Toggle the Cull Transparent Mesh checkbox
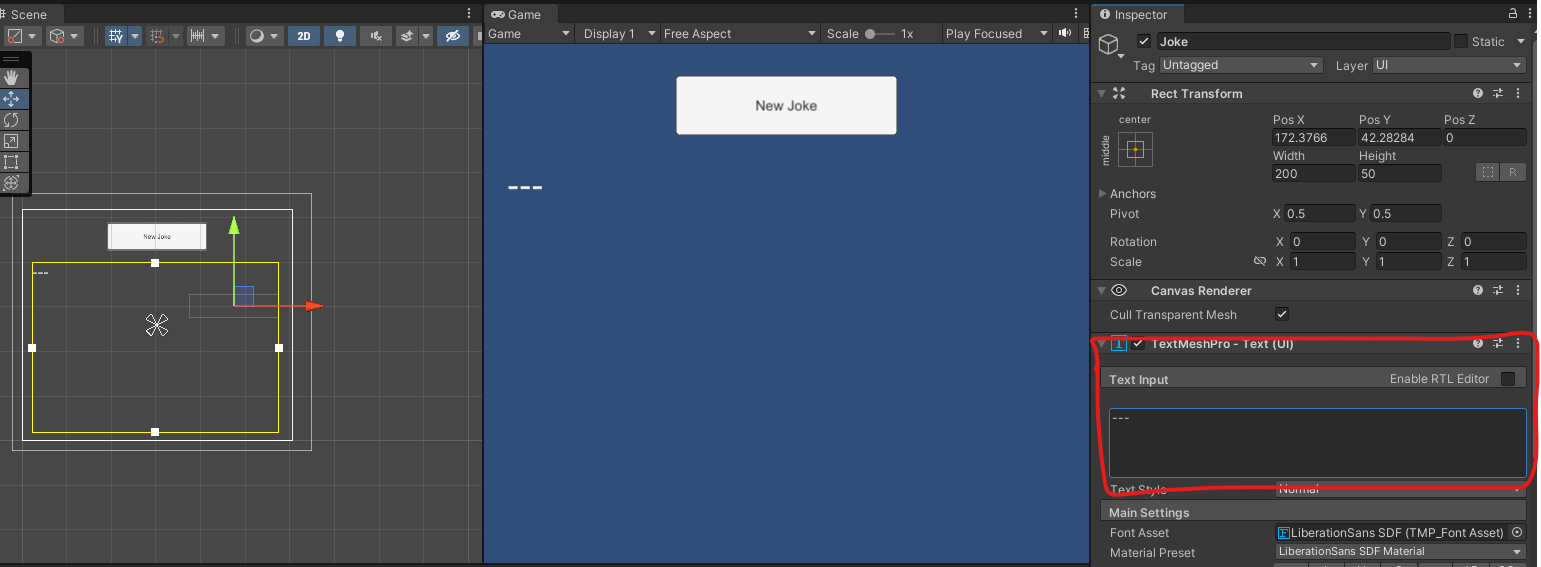Viewport: 1541px width, 567px height. [1282, 314]
